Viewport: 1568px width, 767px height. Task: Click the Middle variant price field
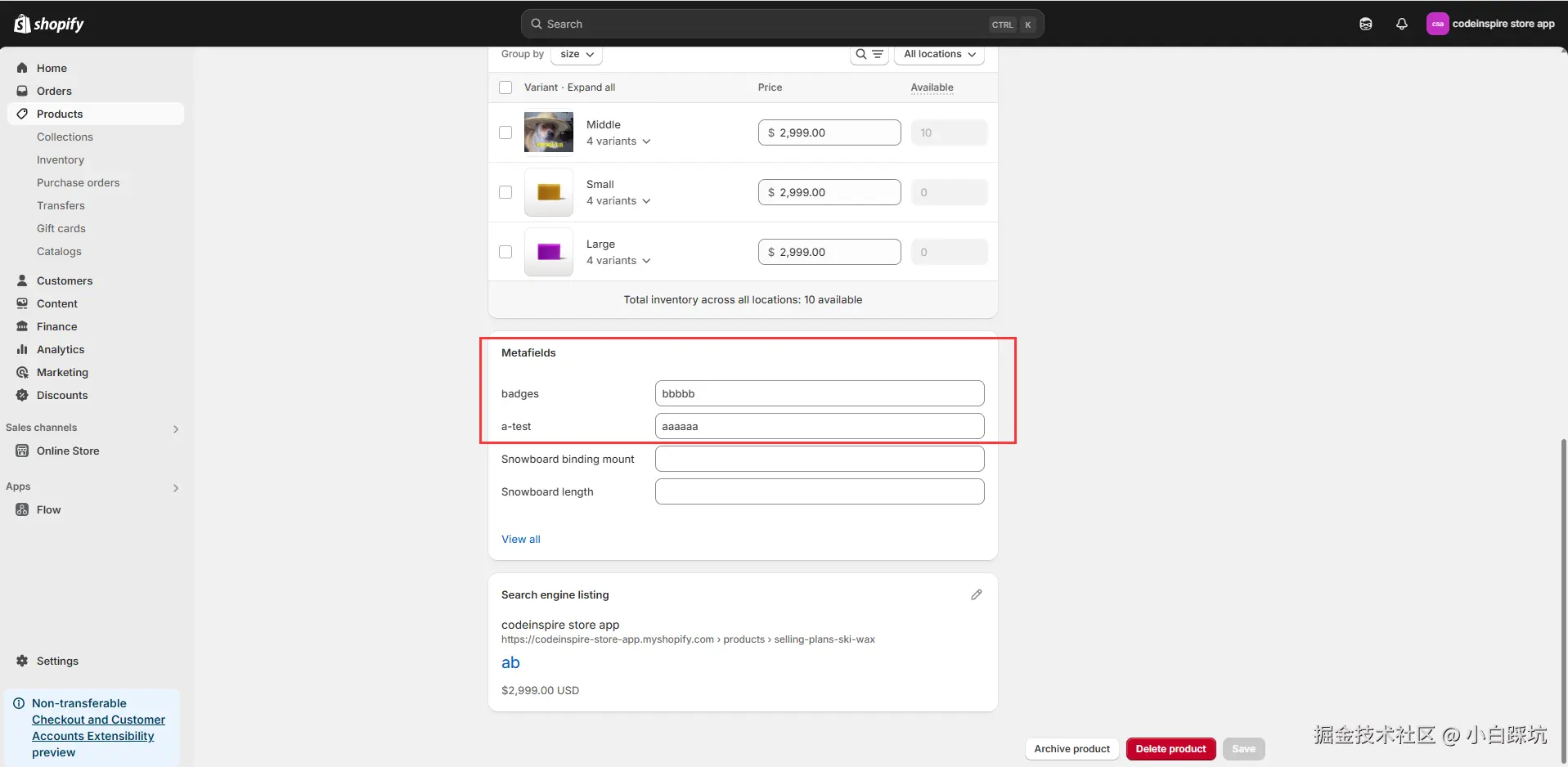pyautogui.click(x=829, y=132)
